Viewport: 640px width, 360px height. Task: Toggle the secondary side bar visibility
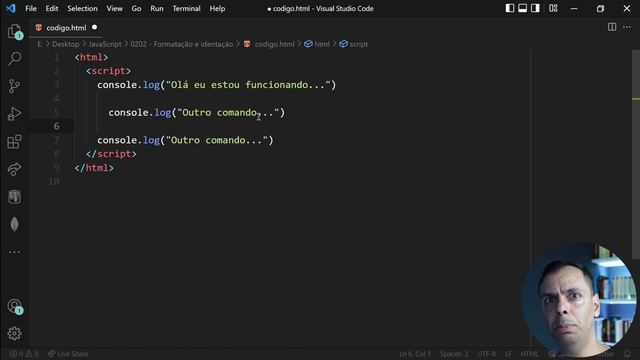coord(535,8)
